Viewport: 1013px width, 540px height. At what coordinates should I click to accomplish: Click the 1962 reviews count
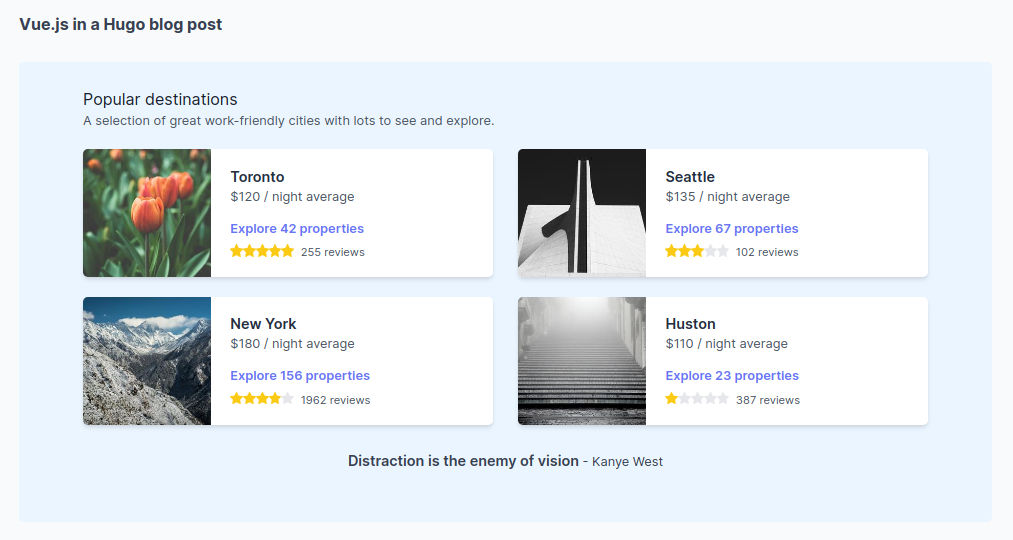tap(335, 400)
